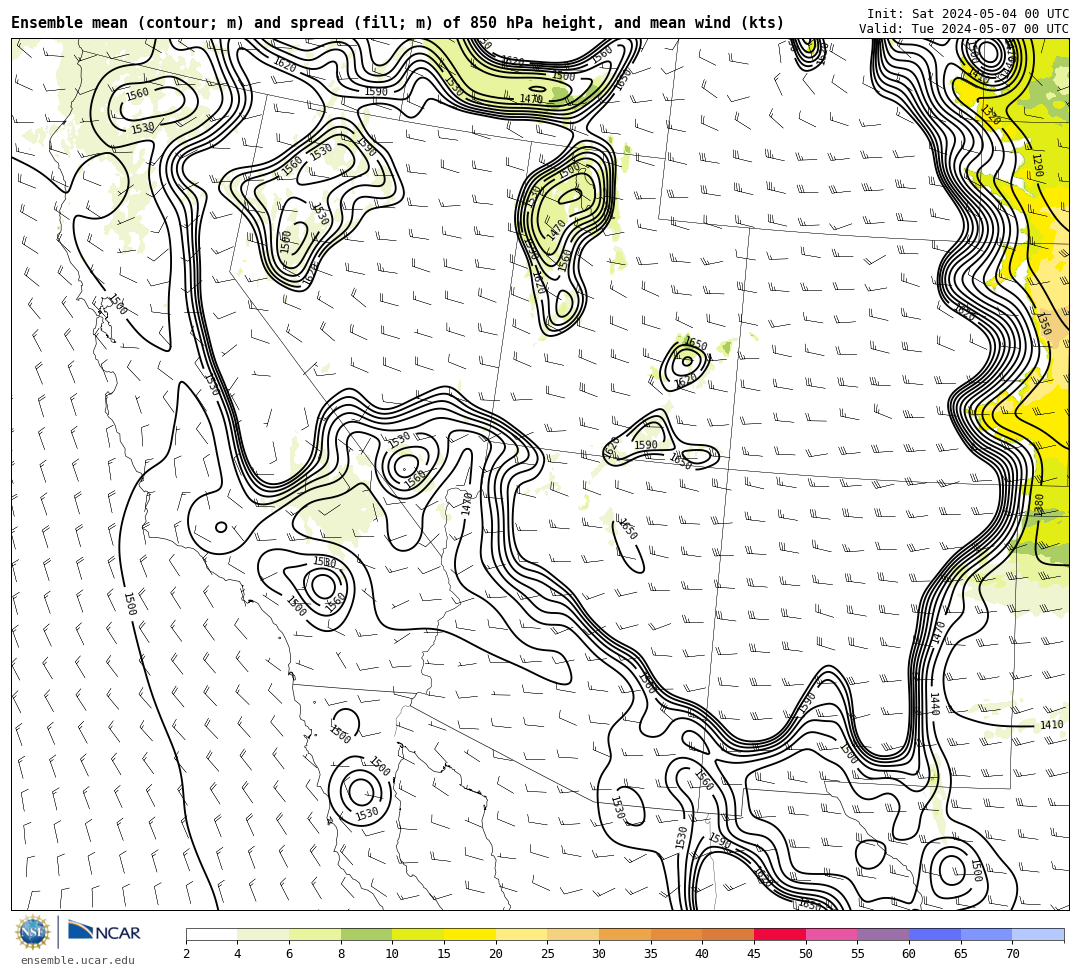This screenshot has width=1080, height=973.
Task: Pick the 40–45 colorbar segment
Action: click(x=728, y=934)
